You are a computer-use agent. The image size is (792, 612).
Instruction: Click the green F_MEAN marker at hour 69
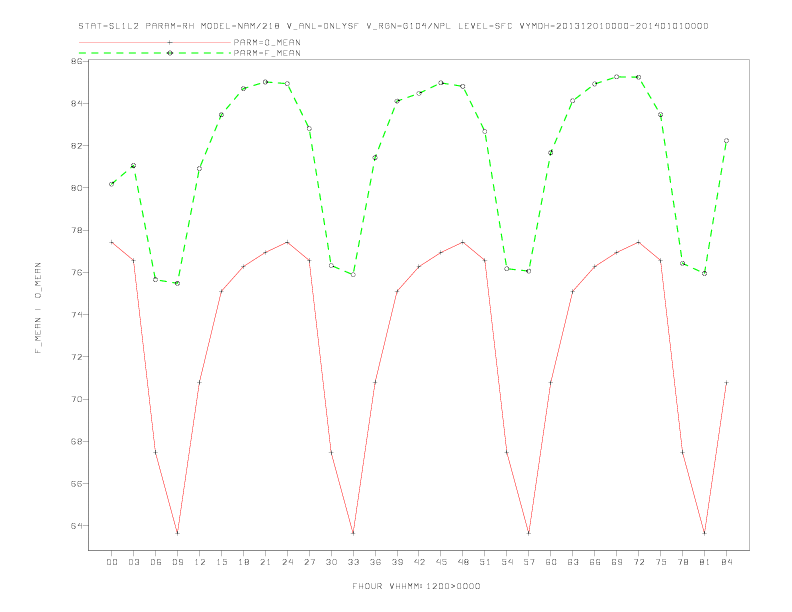[x=617, y=77]
